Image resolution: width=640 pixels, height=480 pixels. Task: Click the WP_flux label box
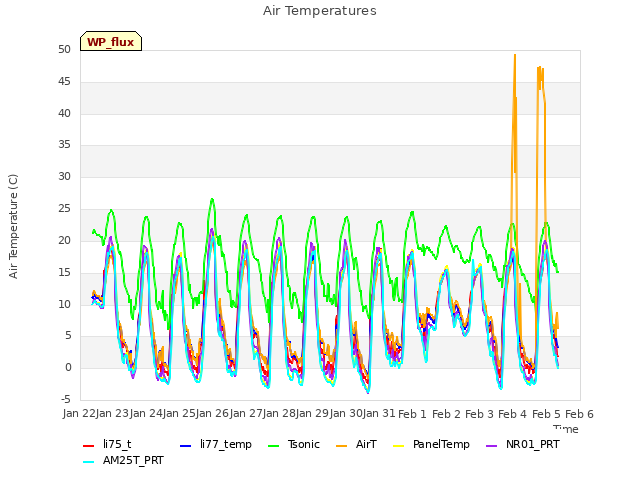[111, 41]
